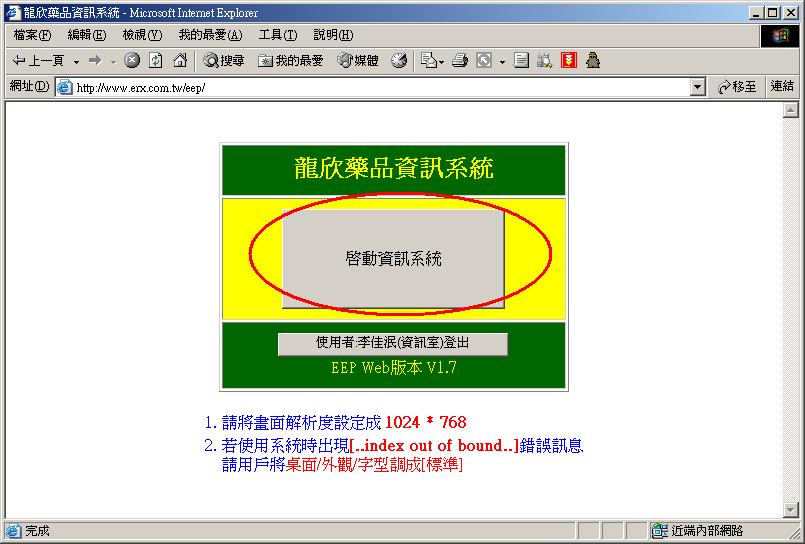
Task: Click the 連結 links toolbar label
Action: (x=781, y=86)
